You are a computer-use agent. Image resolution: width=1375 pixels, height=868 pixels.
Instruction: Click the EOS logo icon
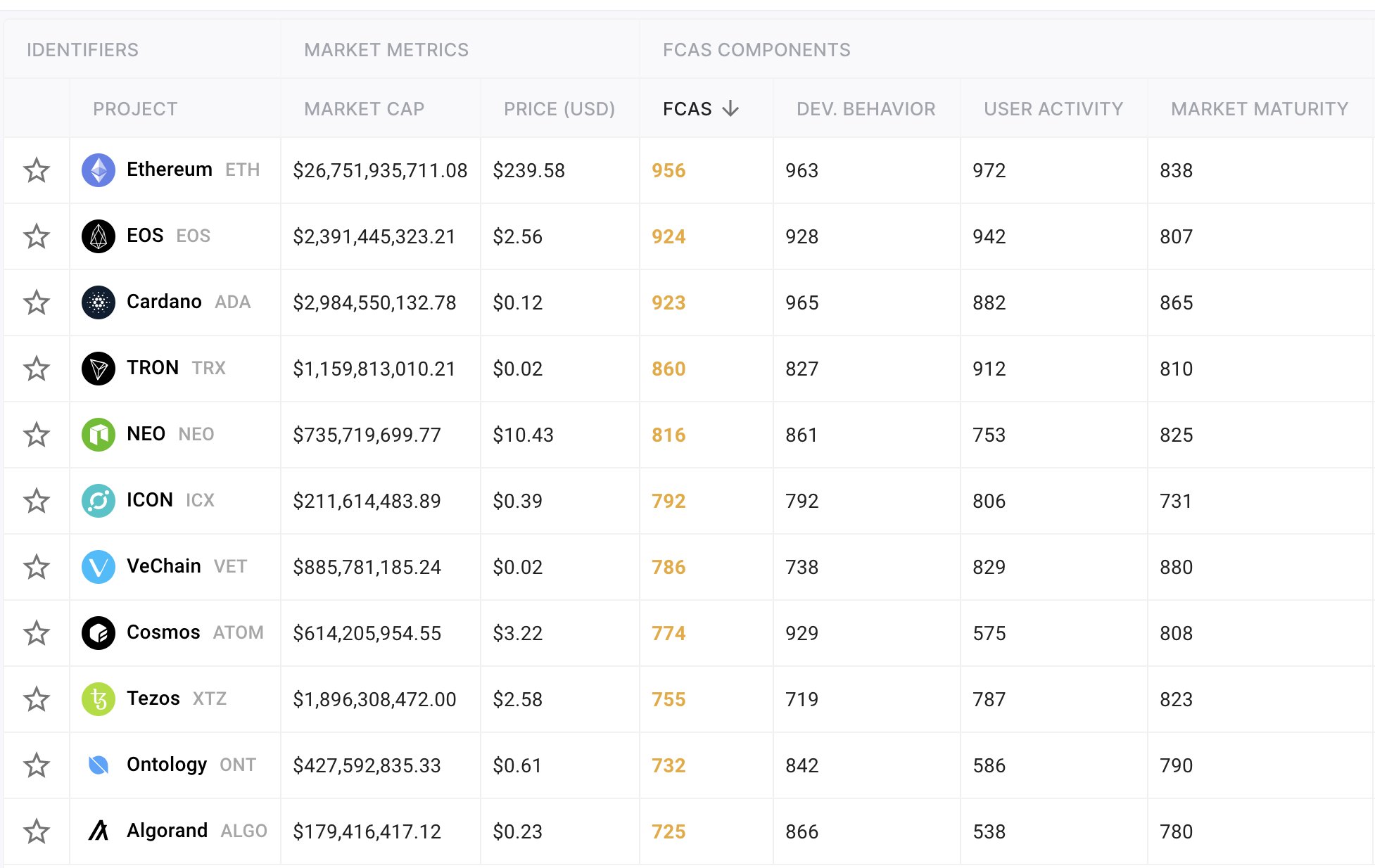pos(99,236)
